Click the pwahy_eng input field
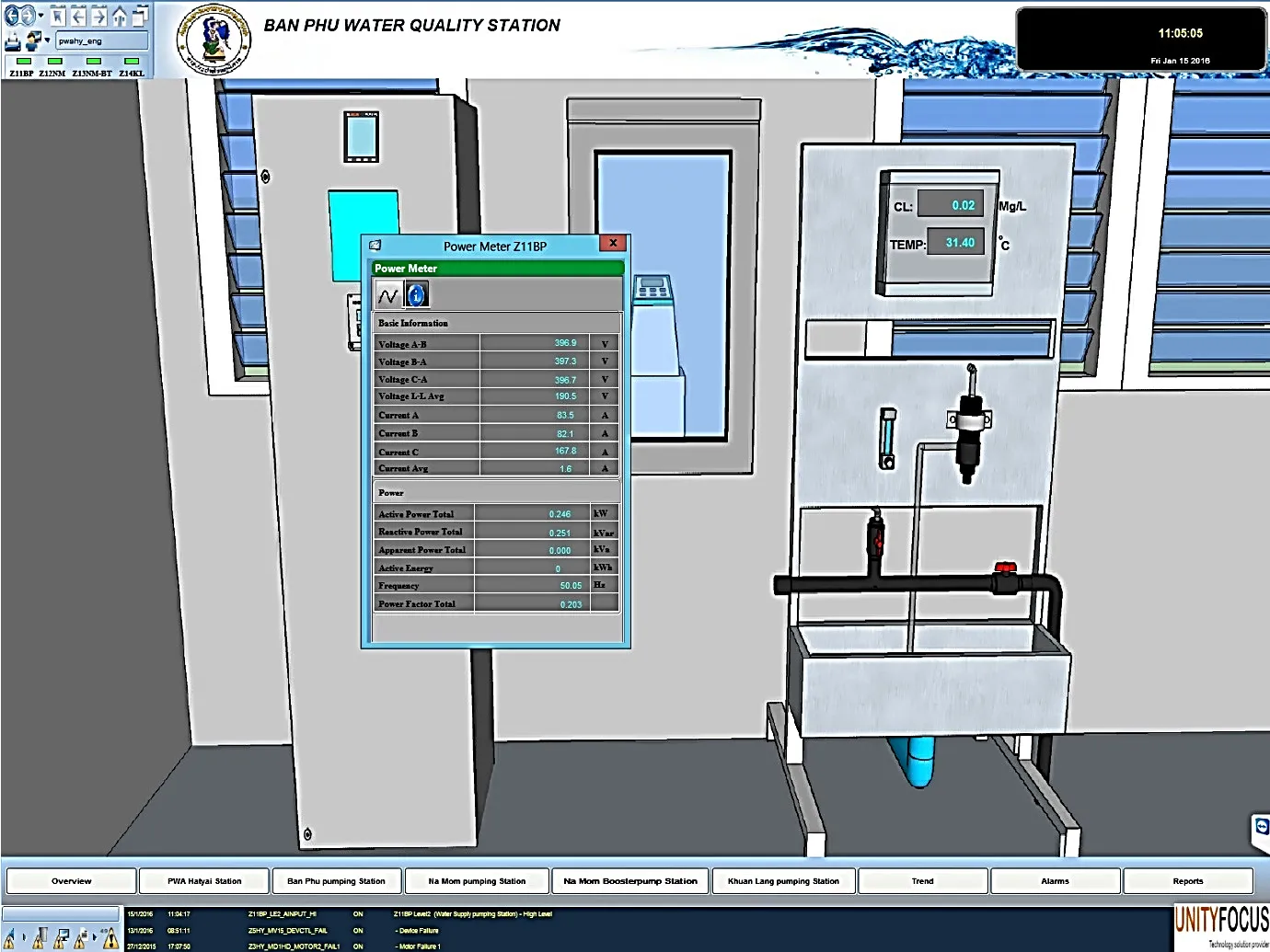 (101, 40)
